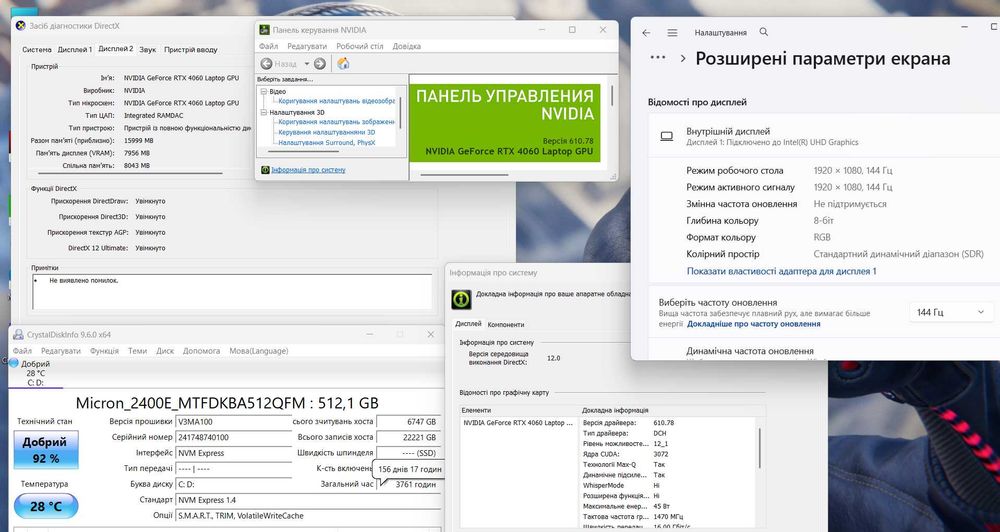Select the Дисплей 2 tab
Screen dimensions: 1000x532
(x=115, y=48)
